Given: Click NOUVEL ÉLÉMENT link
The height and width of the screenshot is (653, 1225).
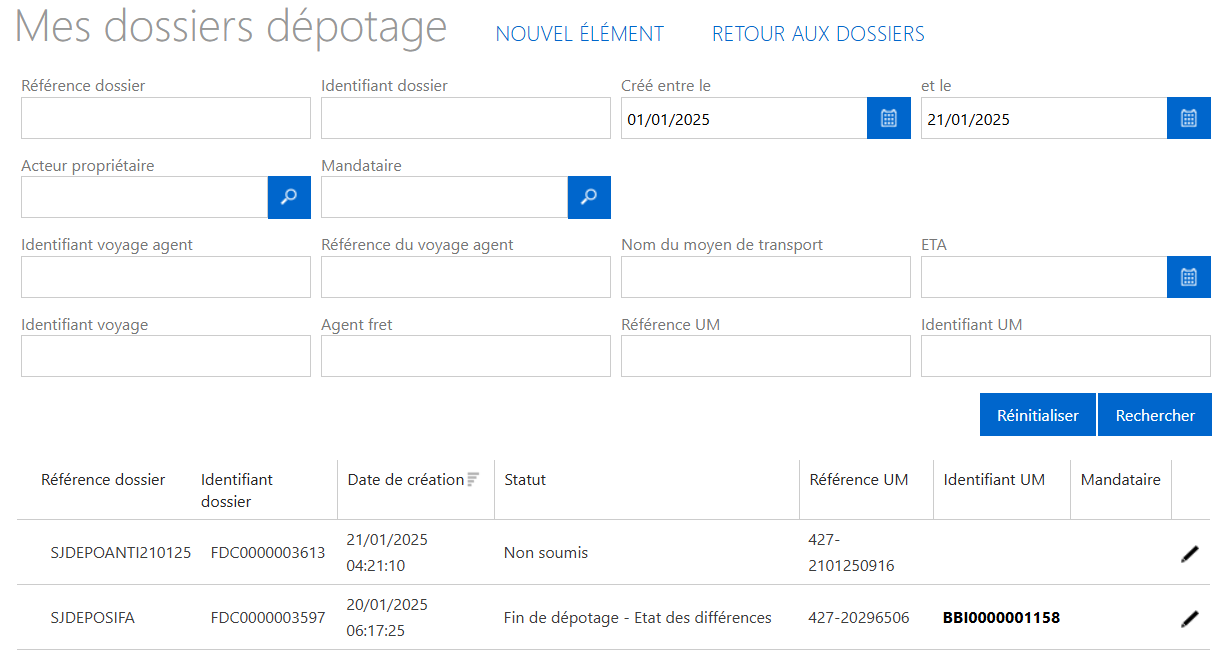Looking at the screenshot, I should point(579,34).
